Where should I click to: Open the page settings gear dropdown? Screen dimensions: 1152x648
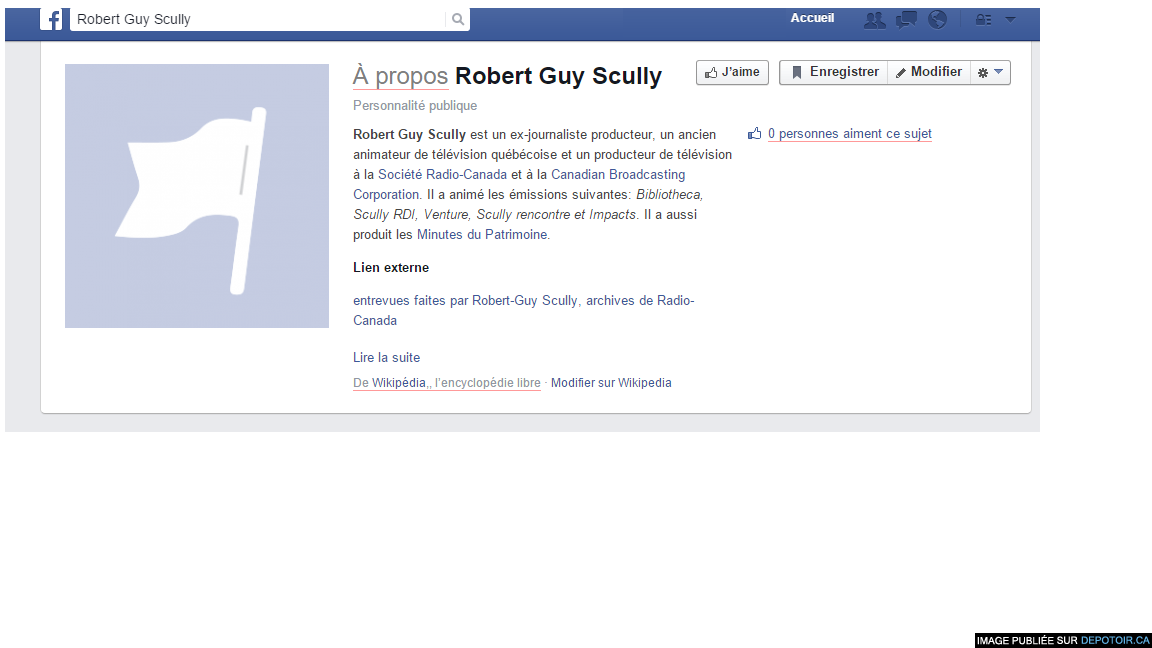tap(990, 73)
